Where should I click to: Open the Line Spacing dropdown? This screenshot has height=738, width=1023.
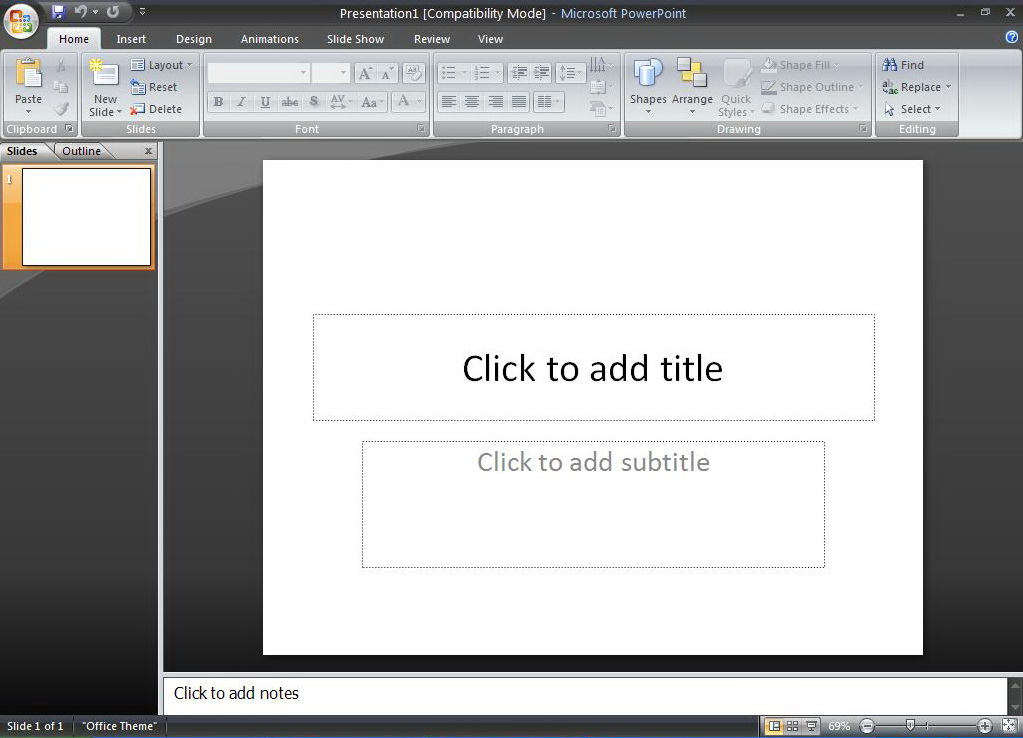click(570, 73)
